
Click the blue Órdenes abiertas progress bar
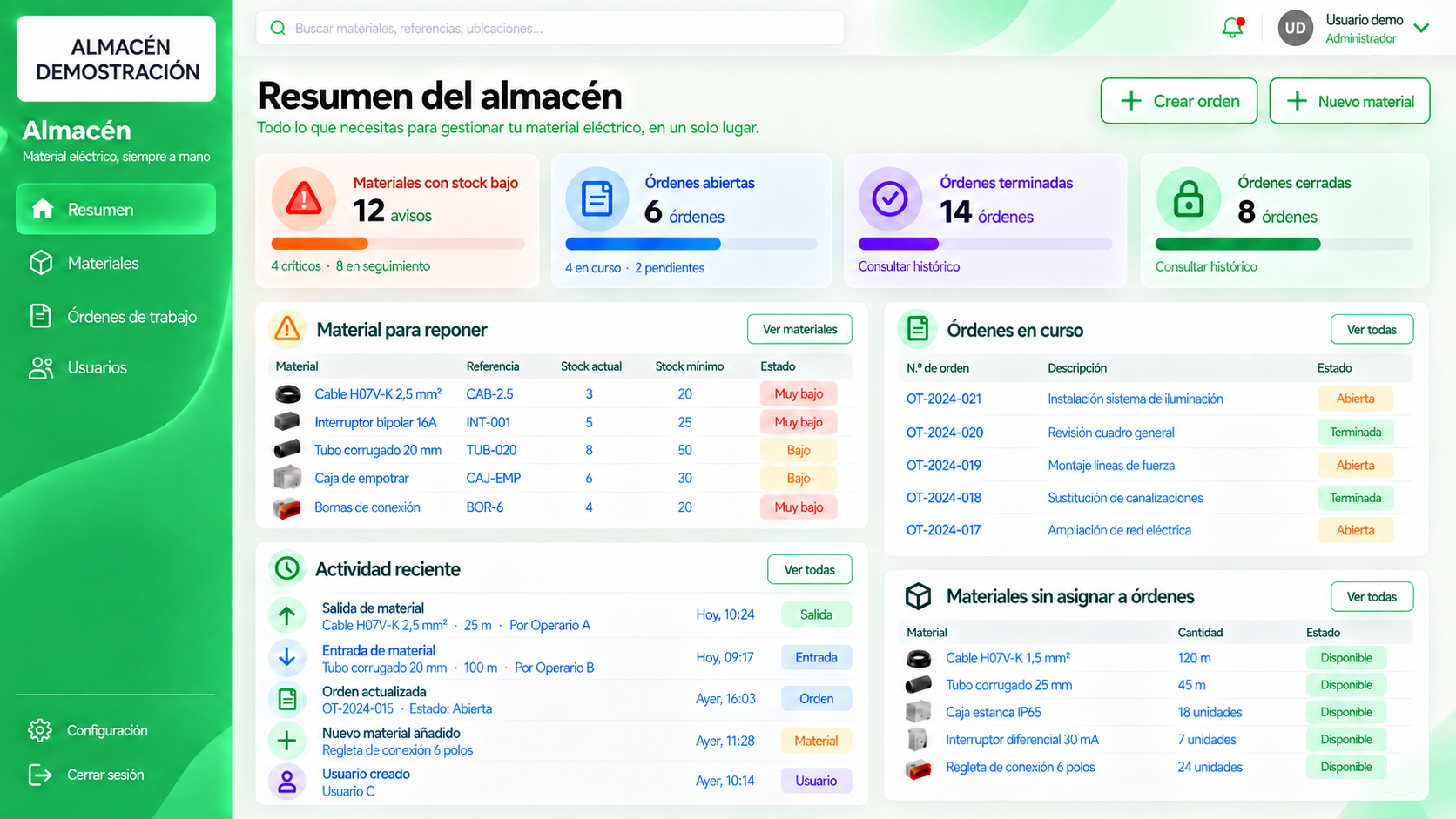pyautogui.click(x=691, y=244)
